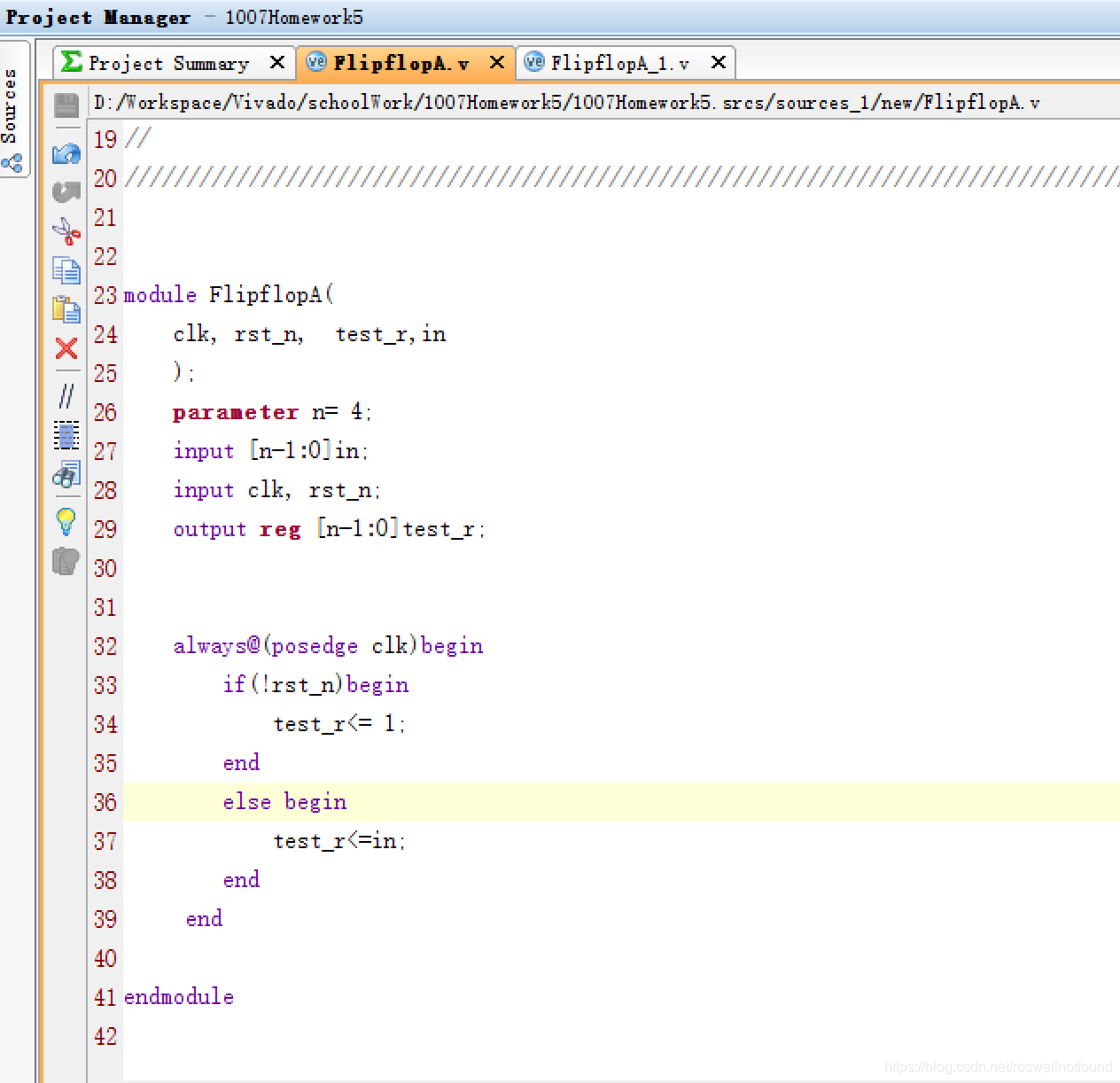Enable column selection mode icon
The image size is (1120, 1083).
click(66, 435)
